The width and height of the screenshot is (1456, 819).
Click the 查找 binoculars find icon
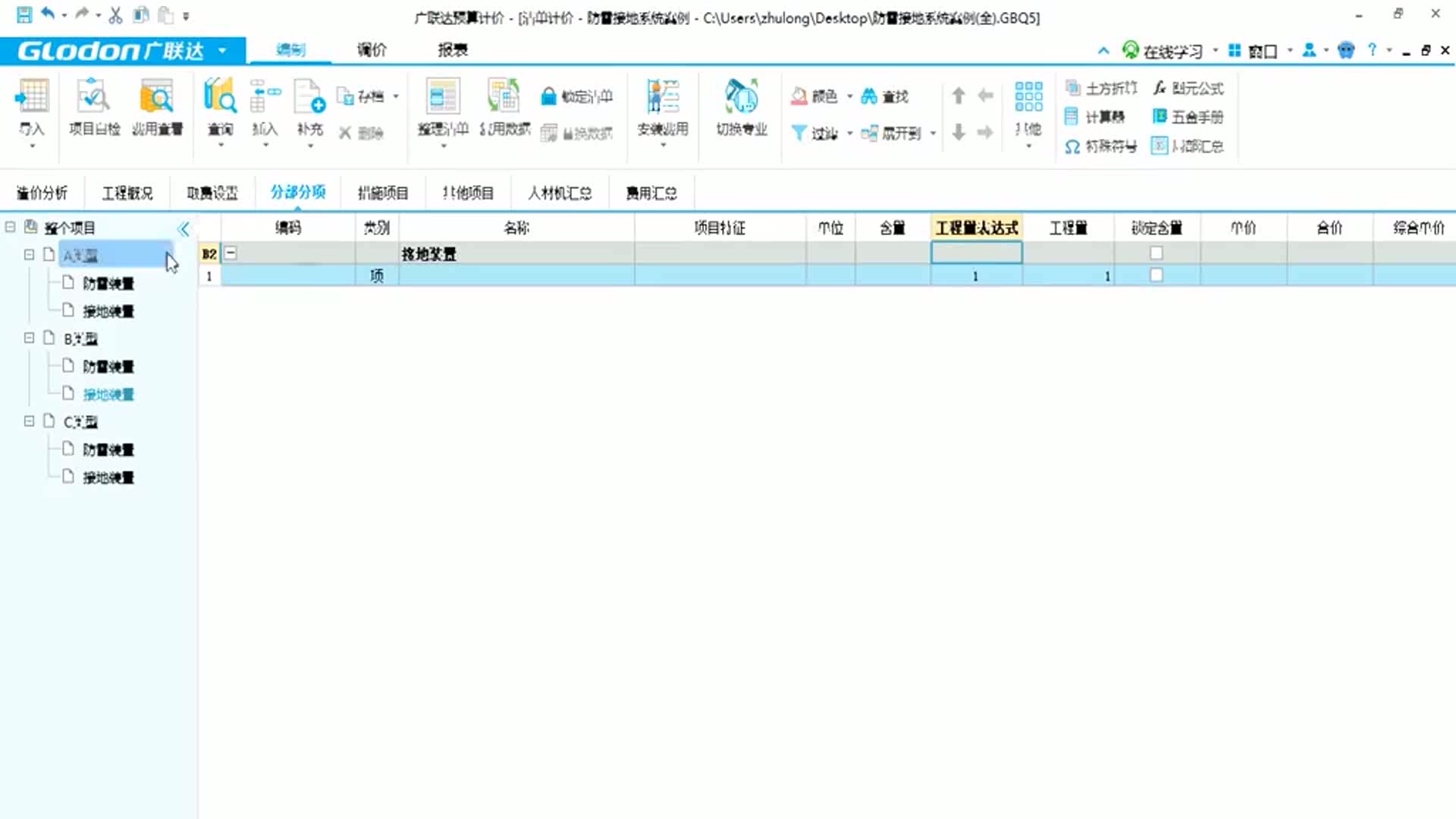tap(869, 96)
